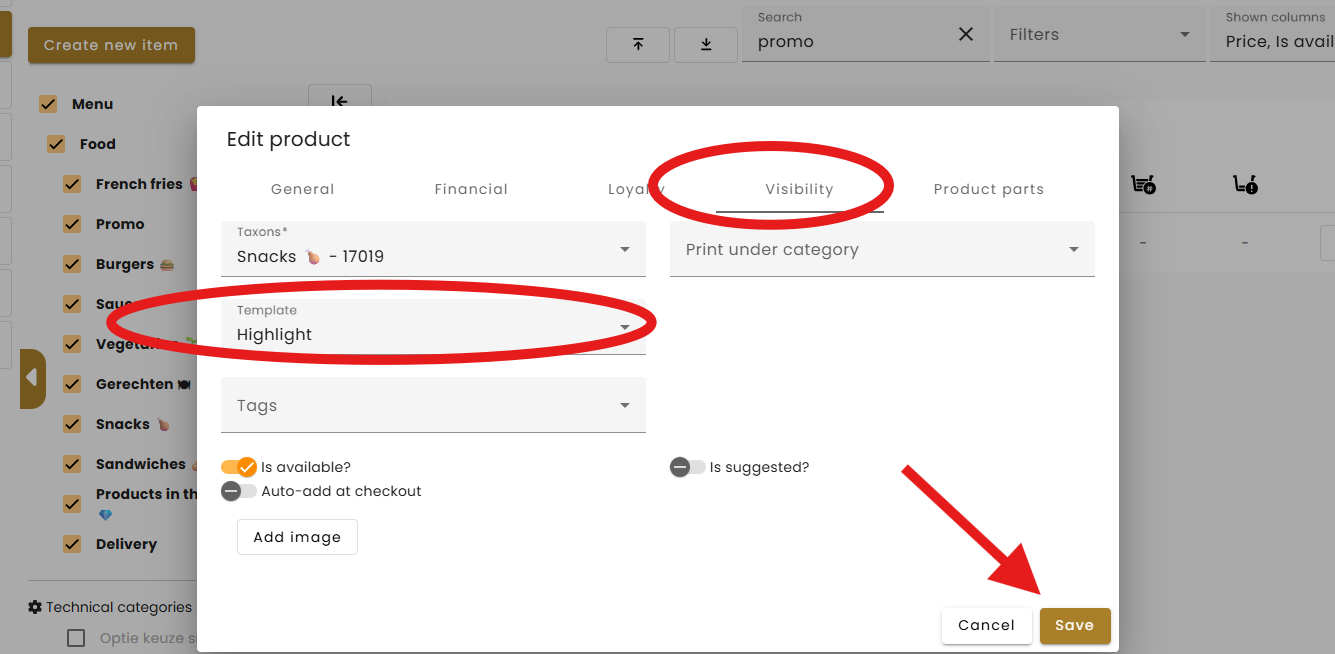Turn on 'Auto-add at checkout' switch
The width and height of the screenshot is (1335, 654).
click(x=238, y=491)
